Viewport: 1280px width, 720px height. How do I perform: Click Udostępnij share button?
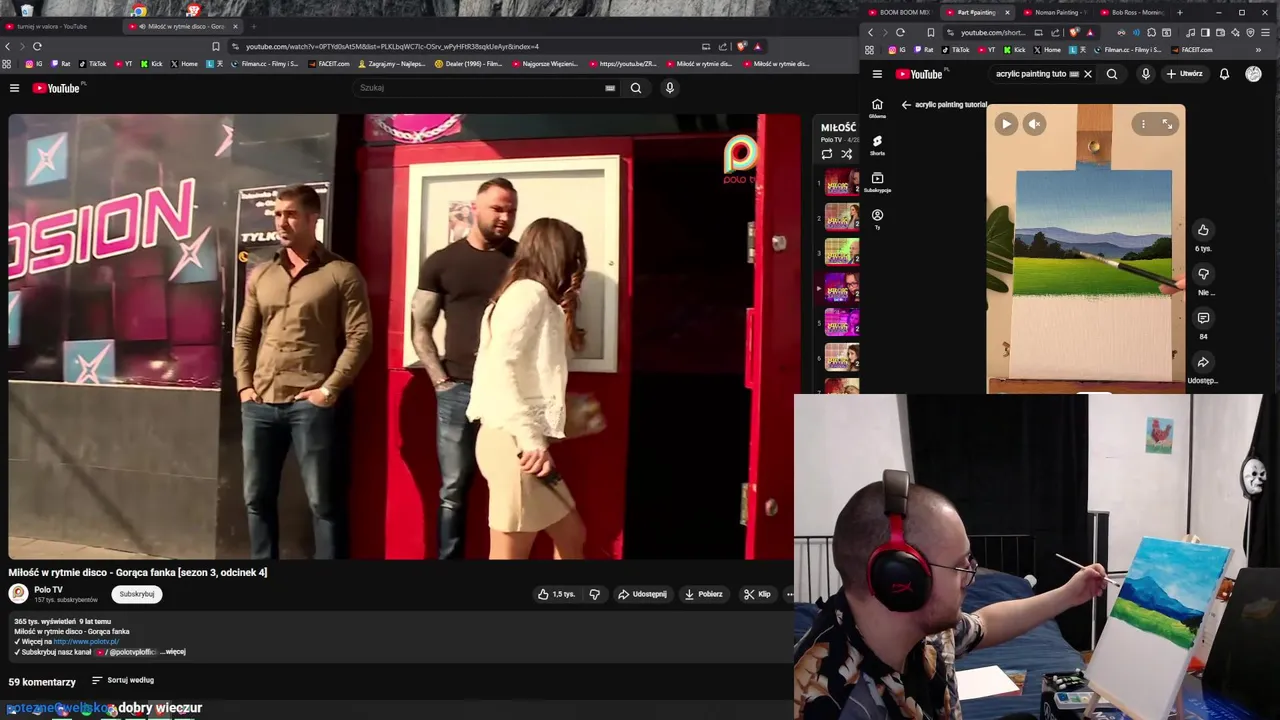click(642, 594)
